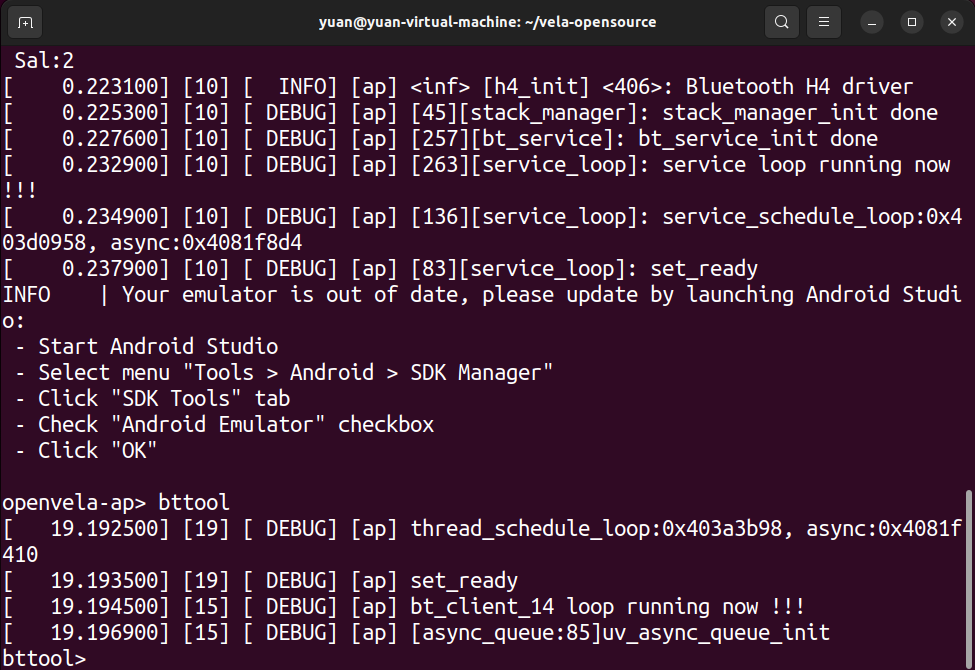
Task: Click the emulator out of date INFO line
Action: pyautogui.click(x=480, y=294)
